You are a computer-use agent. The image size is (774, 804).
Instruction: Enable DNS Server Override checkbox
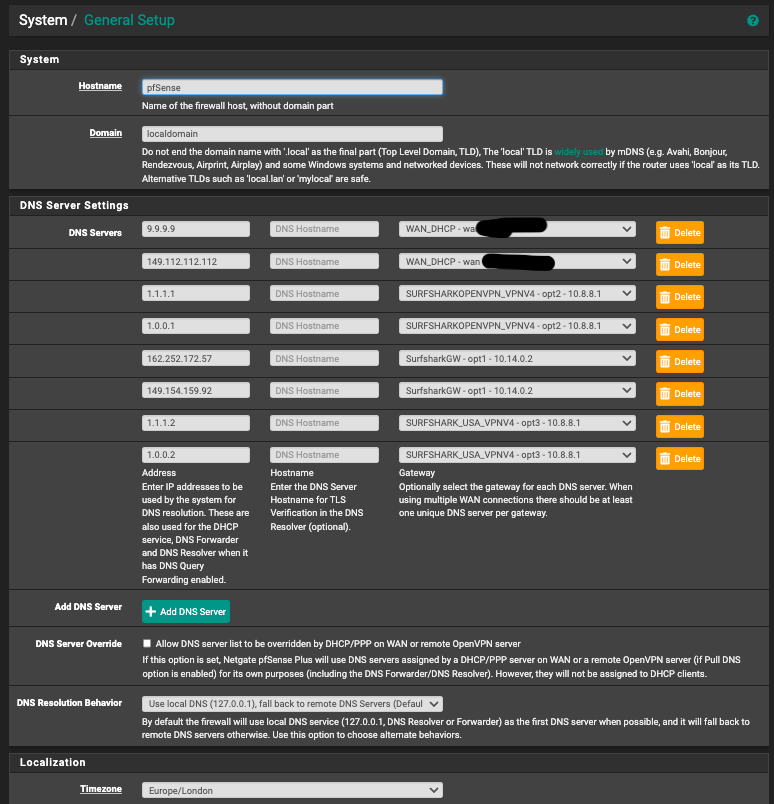(x=147, y=643)
